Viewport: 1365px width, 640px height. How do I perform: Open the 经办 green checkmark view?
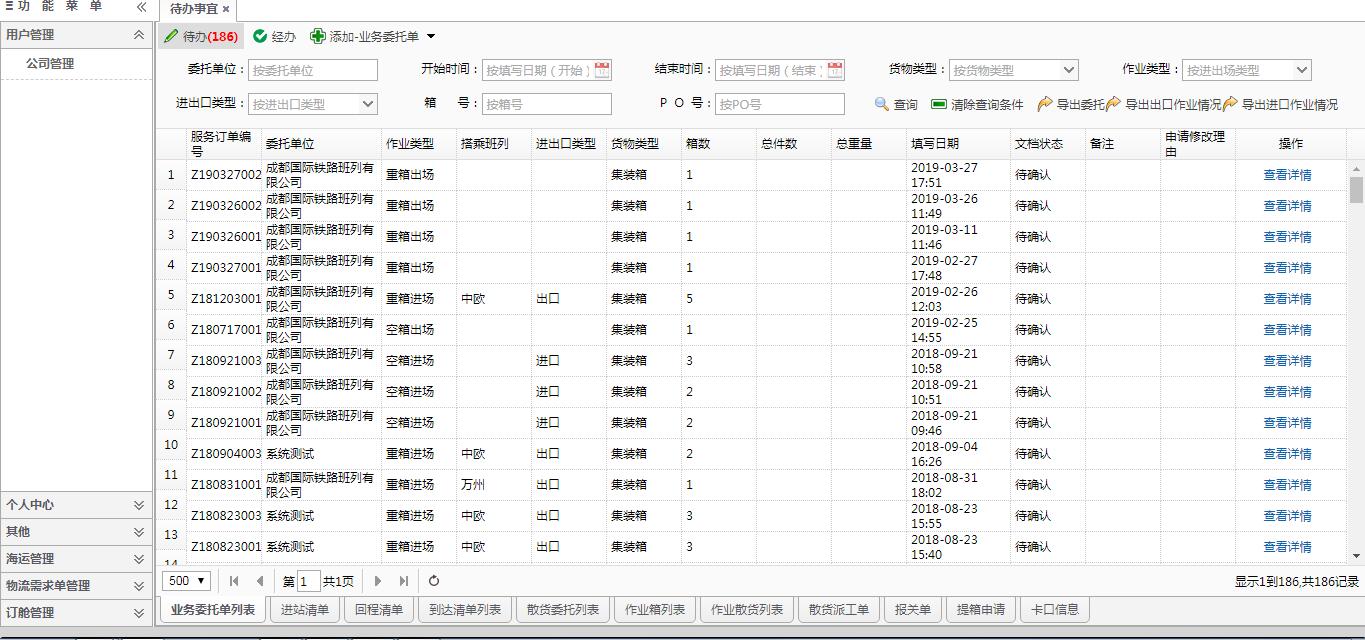coord(261,37)
